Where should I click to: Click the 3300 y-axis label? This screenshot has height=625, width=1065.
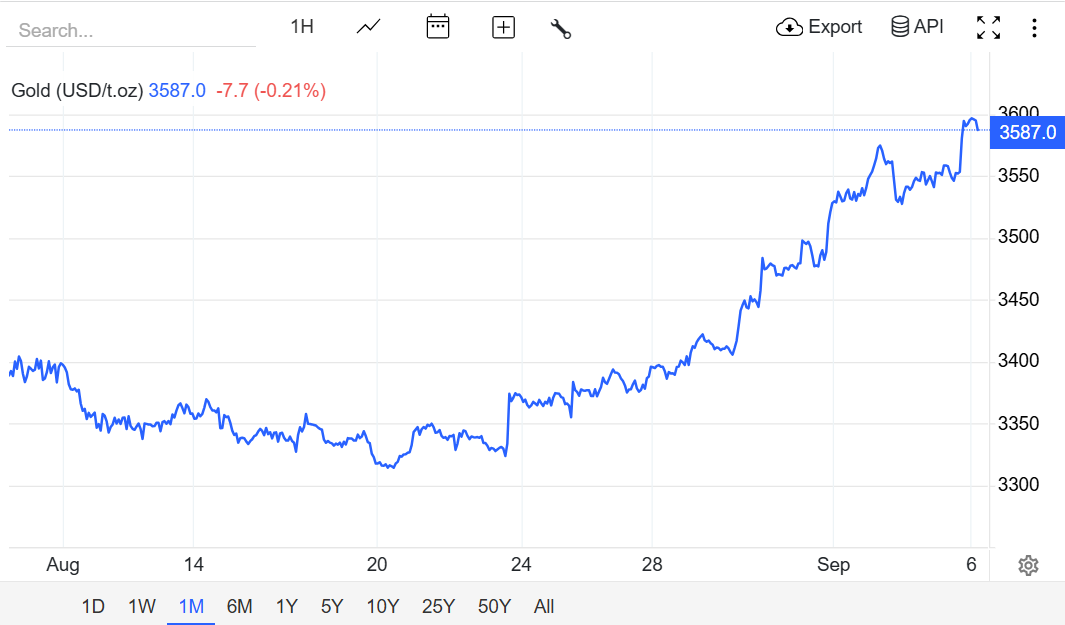click(x=1018, y=484)
